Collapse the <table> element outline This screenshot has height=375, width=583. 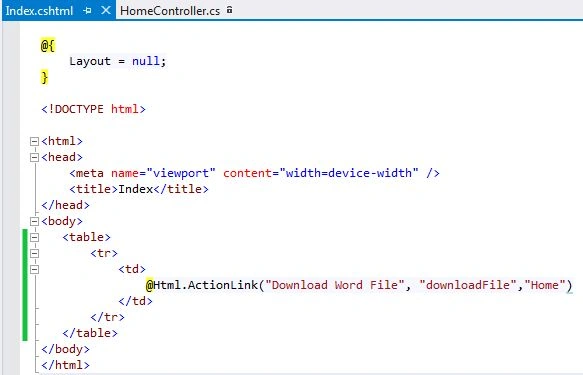34,237
